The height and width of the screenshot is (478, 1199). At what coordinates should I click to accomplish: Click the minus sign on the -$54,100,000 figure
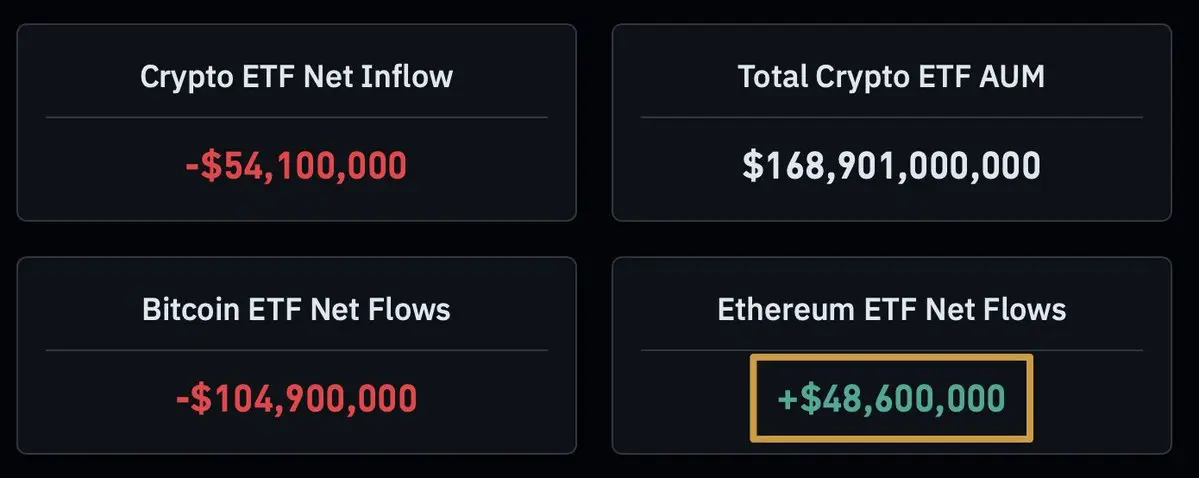coord(191,166)
